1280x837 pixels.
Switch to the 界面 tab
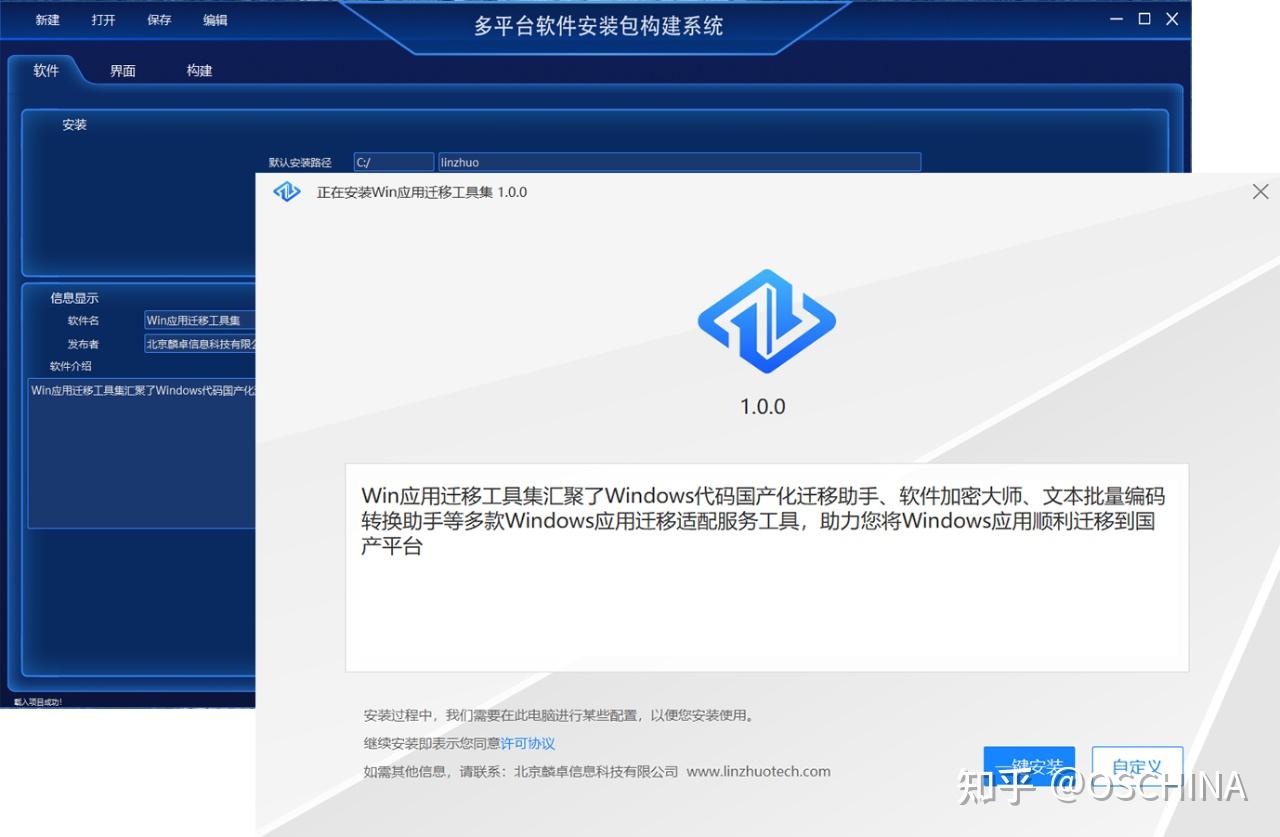[122, 70]
